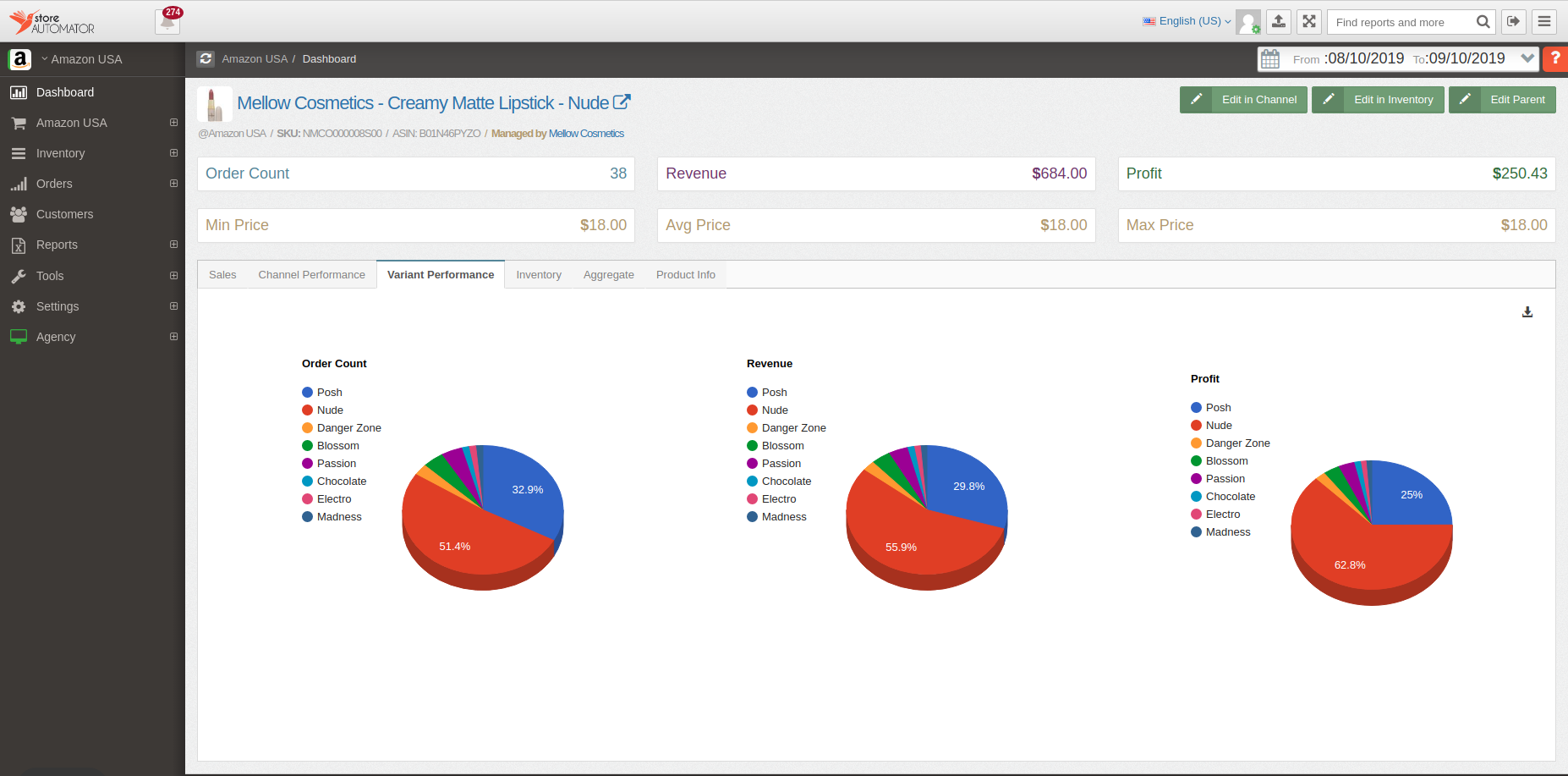1568x776 pixels.
Task: Click the Orders bar-chart icon in sidebar
Action: [x=19, y=184]
